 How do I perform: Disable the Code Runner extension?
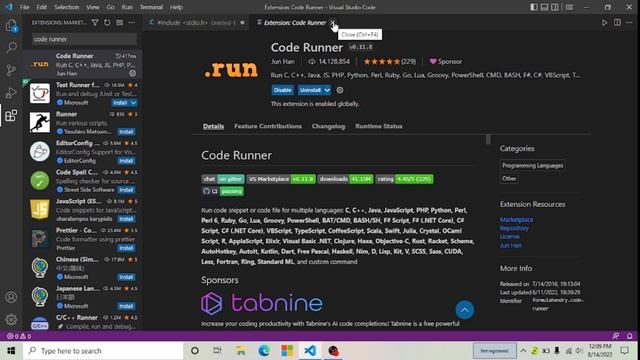[x=282, y=90]
